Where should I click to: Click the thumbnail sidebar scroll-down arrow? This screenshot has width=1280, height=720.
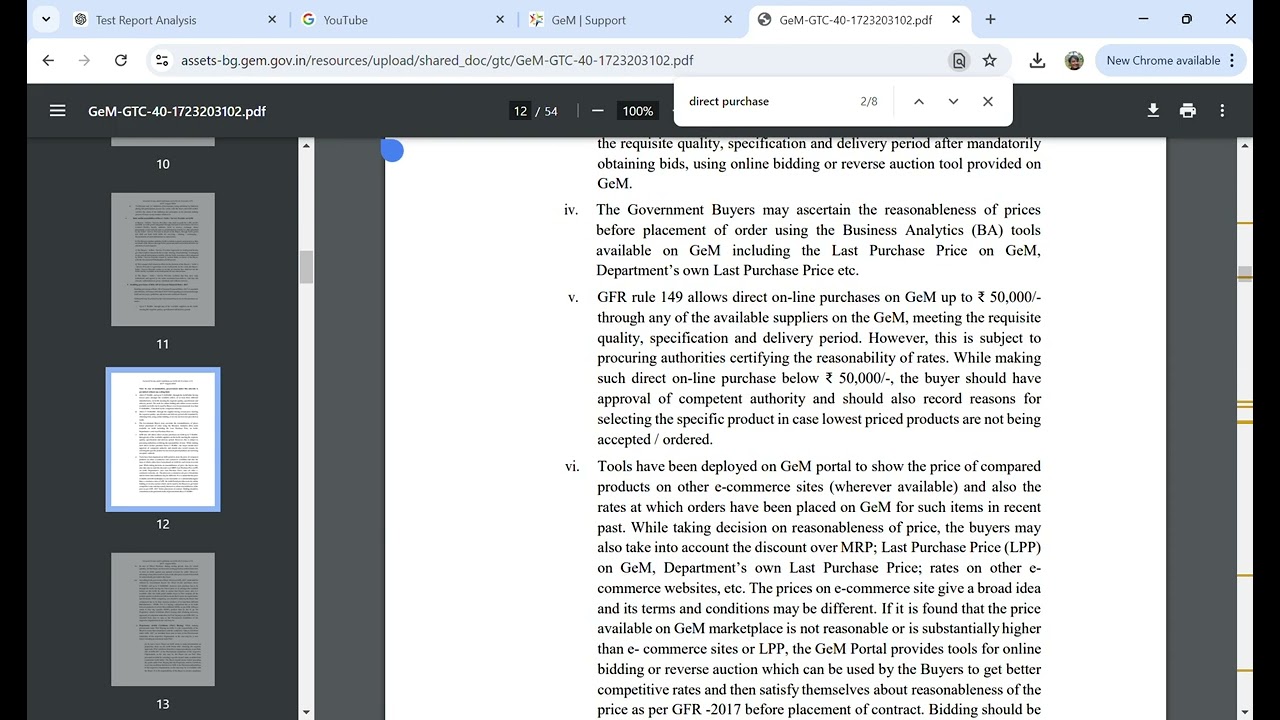click(306, 712)
